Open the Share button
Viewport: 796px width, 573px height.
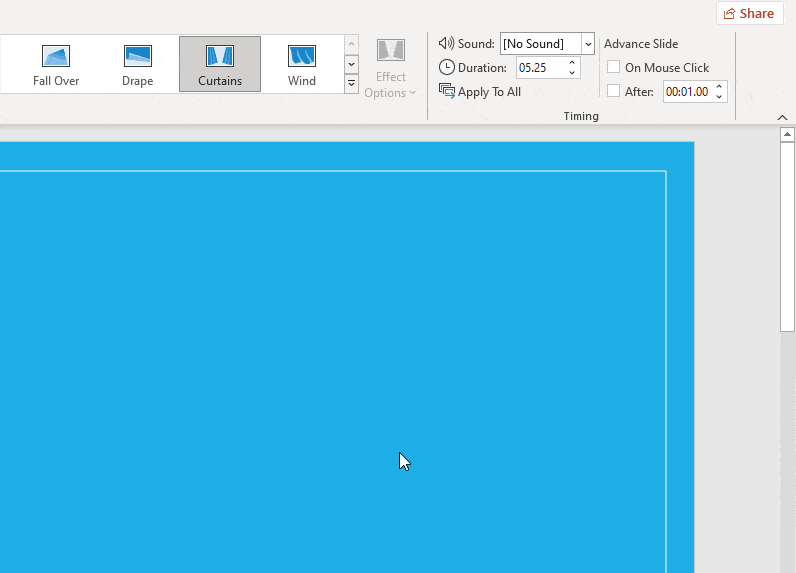pos(749,13)
